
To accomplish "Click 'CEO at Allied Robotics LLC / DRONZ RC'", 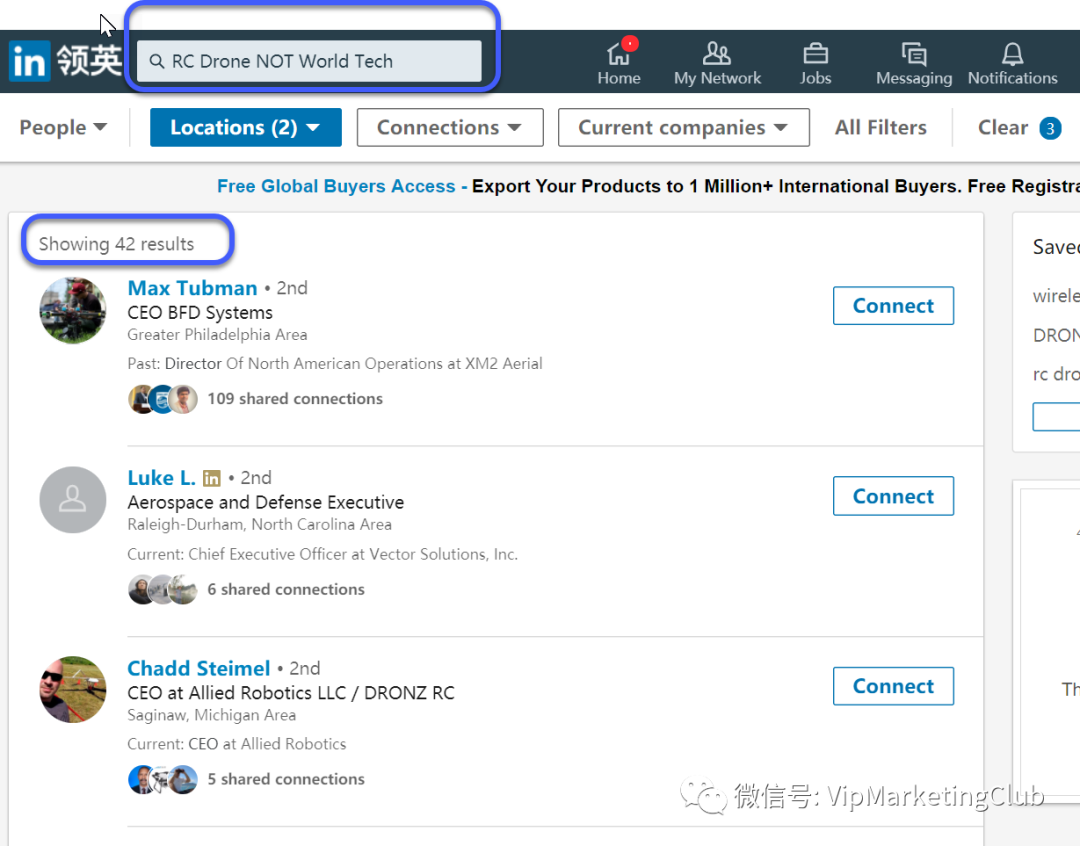I will pos(291,693).
